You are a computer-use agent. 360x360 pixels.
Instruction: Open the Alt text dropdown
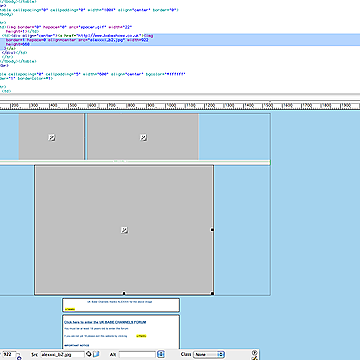[x=161, y=354]
